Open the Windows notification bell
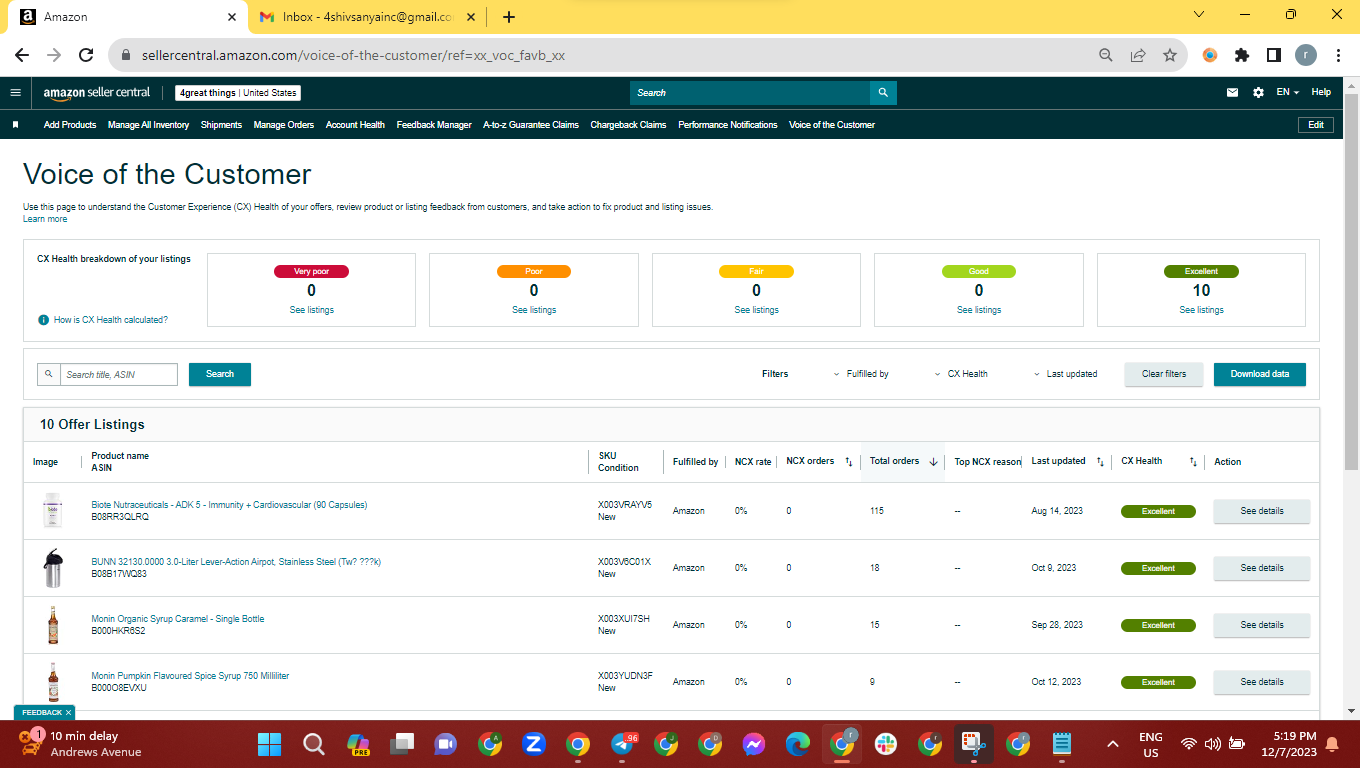This screenshot has height=768, width=1360. pyautogui.click(x=1332, y=744)
